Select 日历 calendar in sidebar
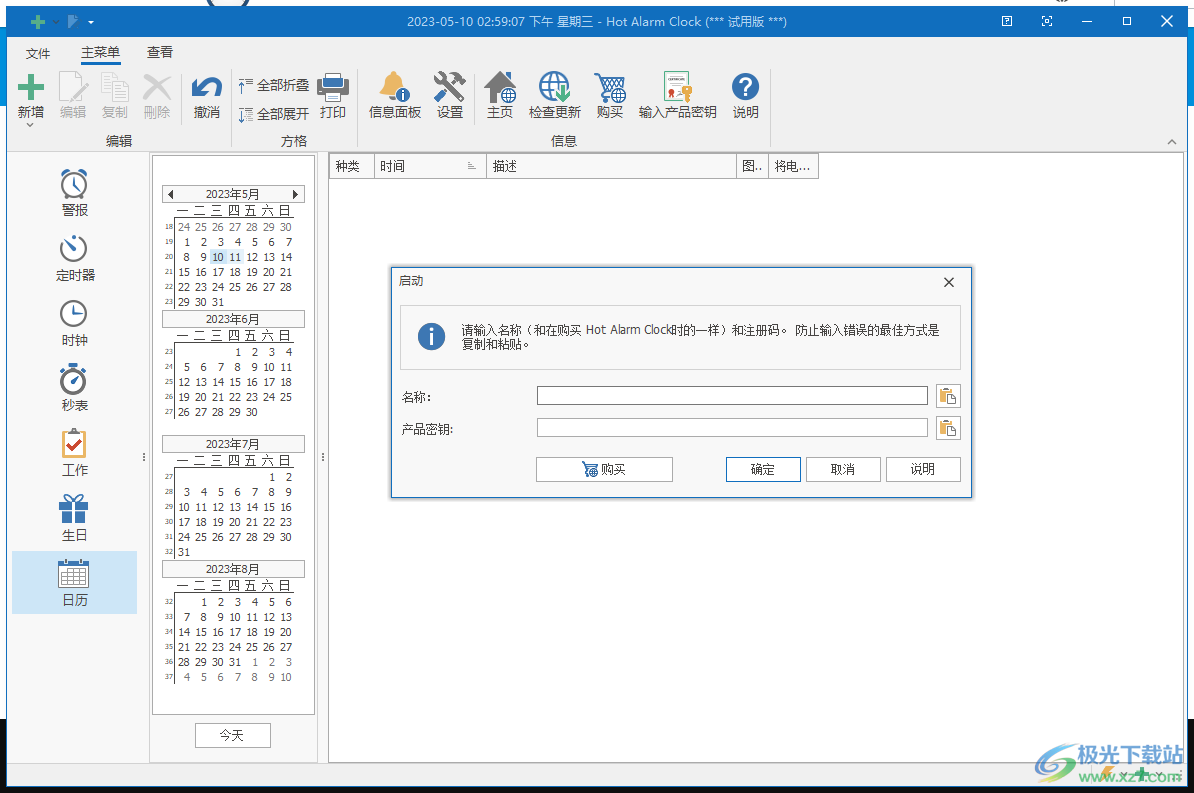Screen dimensions: 1194x793 coord(75,583)
